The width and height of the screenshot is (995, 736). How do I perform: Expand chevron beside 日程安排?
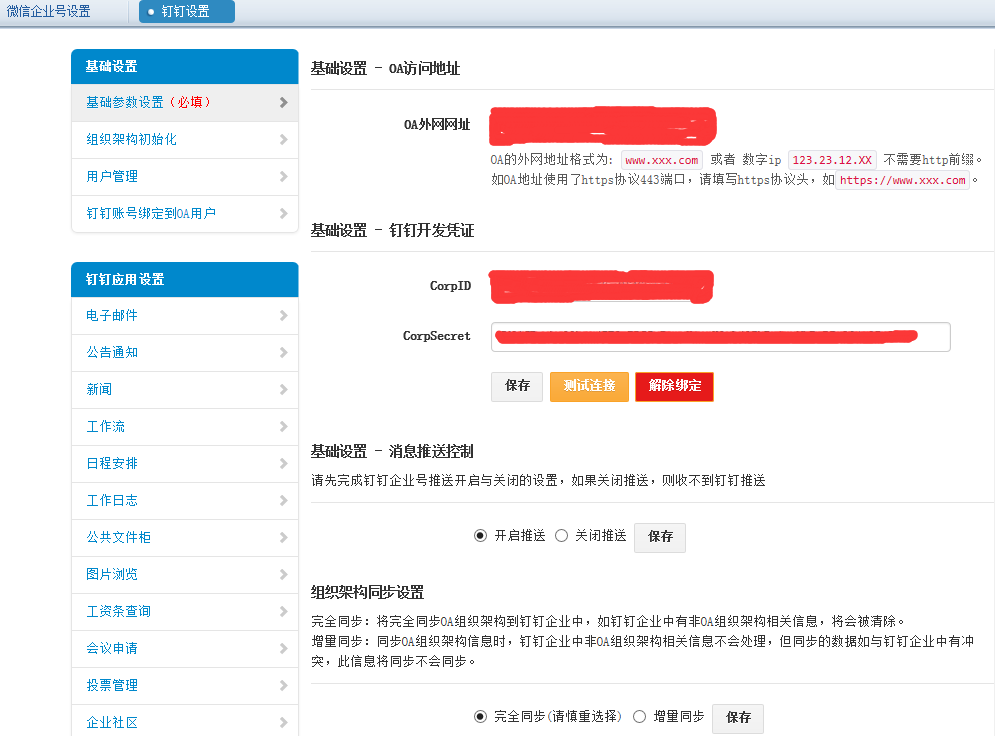[x=284, y=463]
